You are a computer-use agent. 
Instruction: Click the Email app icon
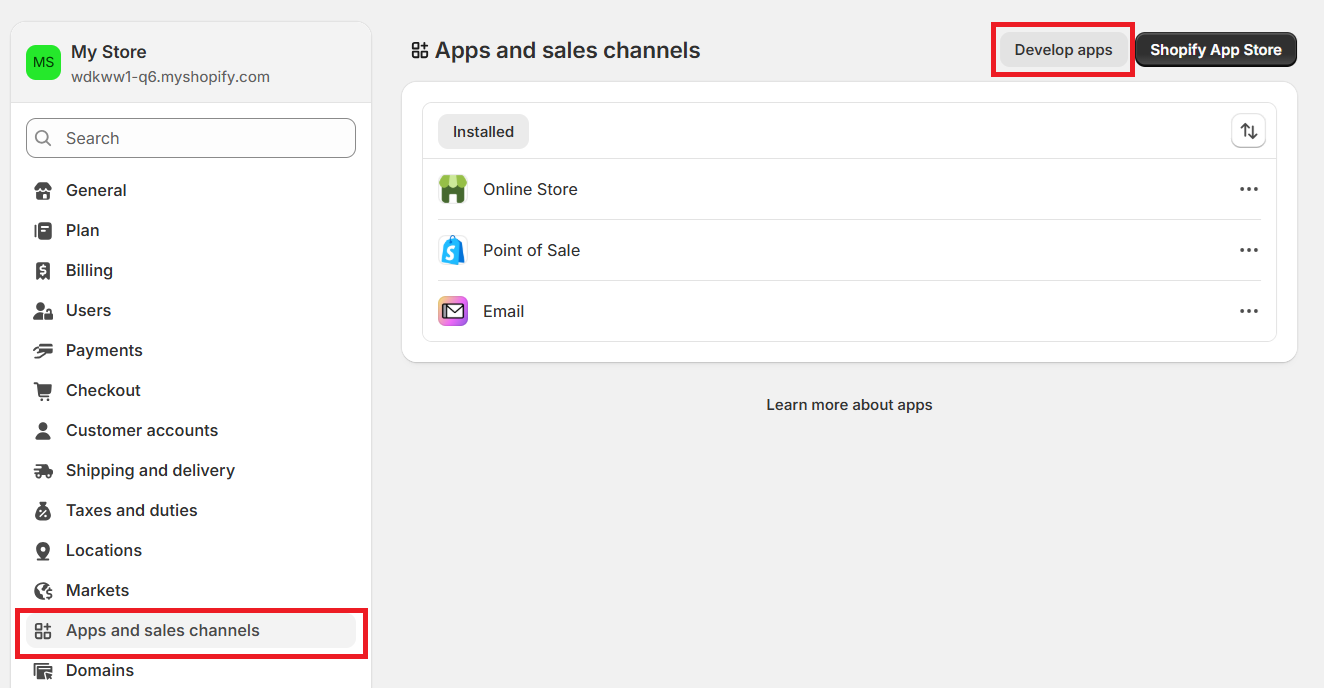(453, 311)
